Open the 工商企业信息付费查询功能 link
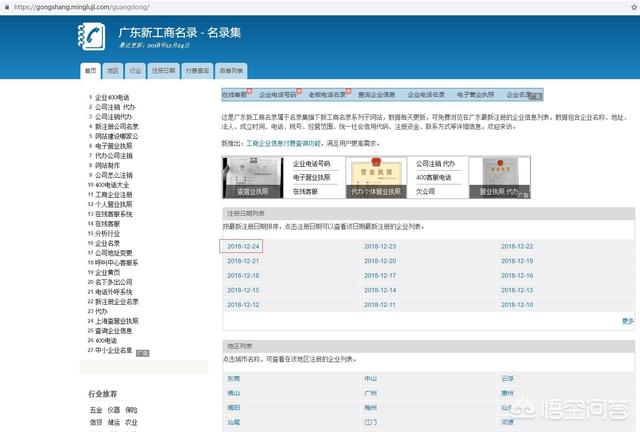This screenshot has height=432, width=640. click(284, 143)
